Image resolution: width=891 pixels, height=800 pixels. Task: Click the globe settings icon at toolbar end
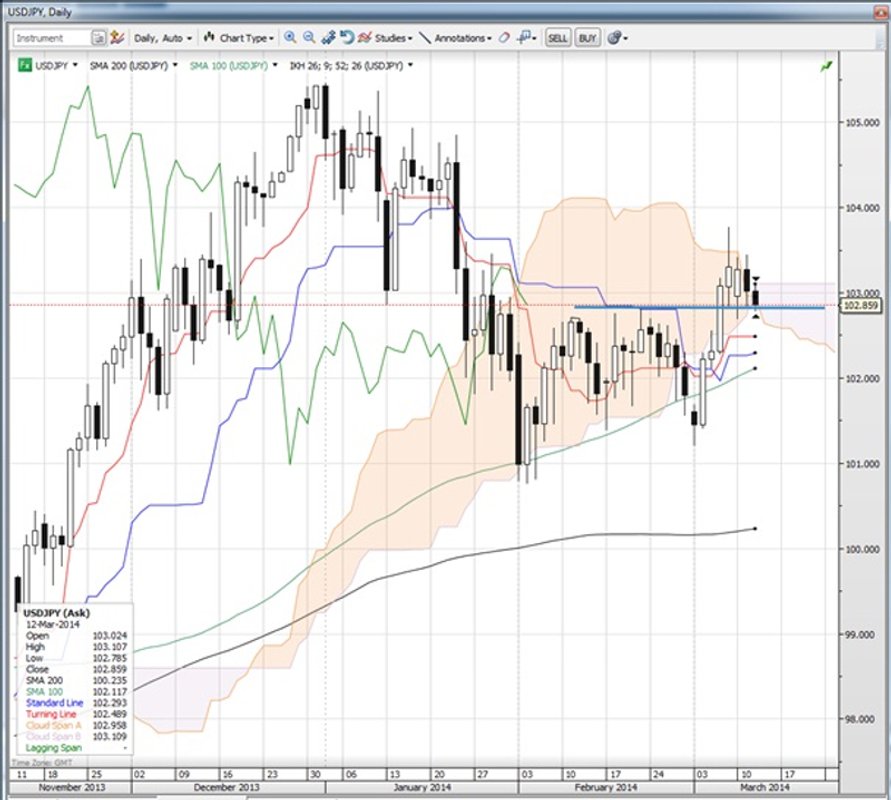(x=614, y=37)
